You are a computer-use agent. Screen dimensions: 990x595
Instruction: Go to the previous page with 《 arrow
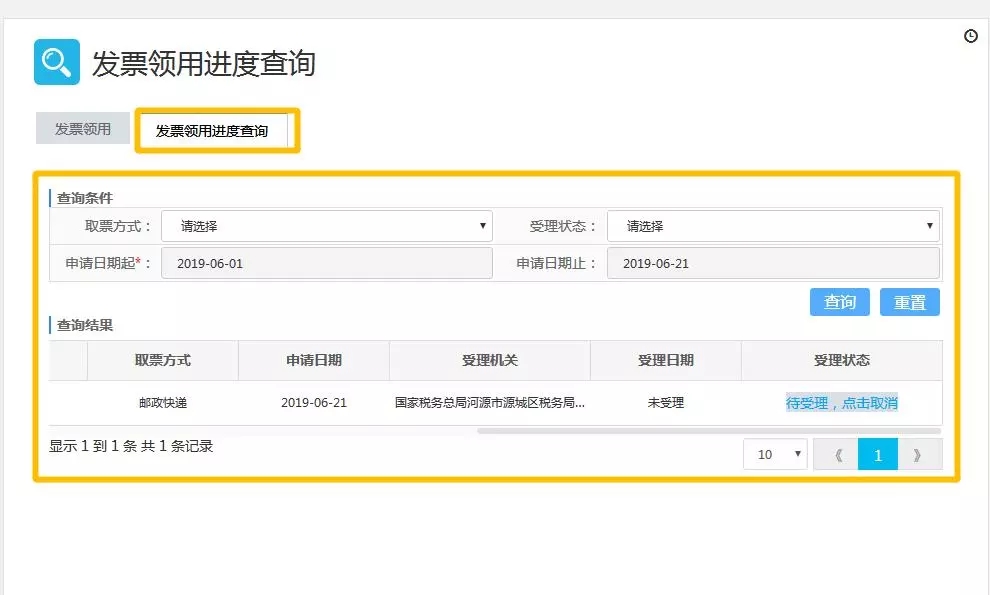836,454
